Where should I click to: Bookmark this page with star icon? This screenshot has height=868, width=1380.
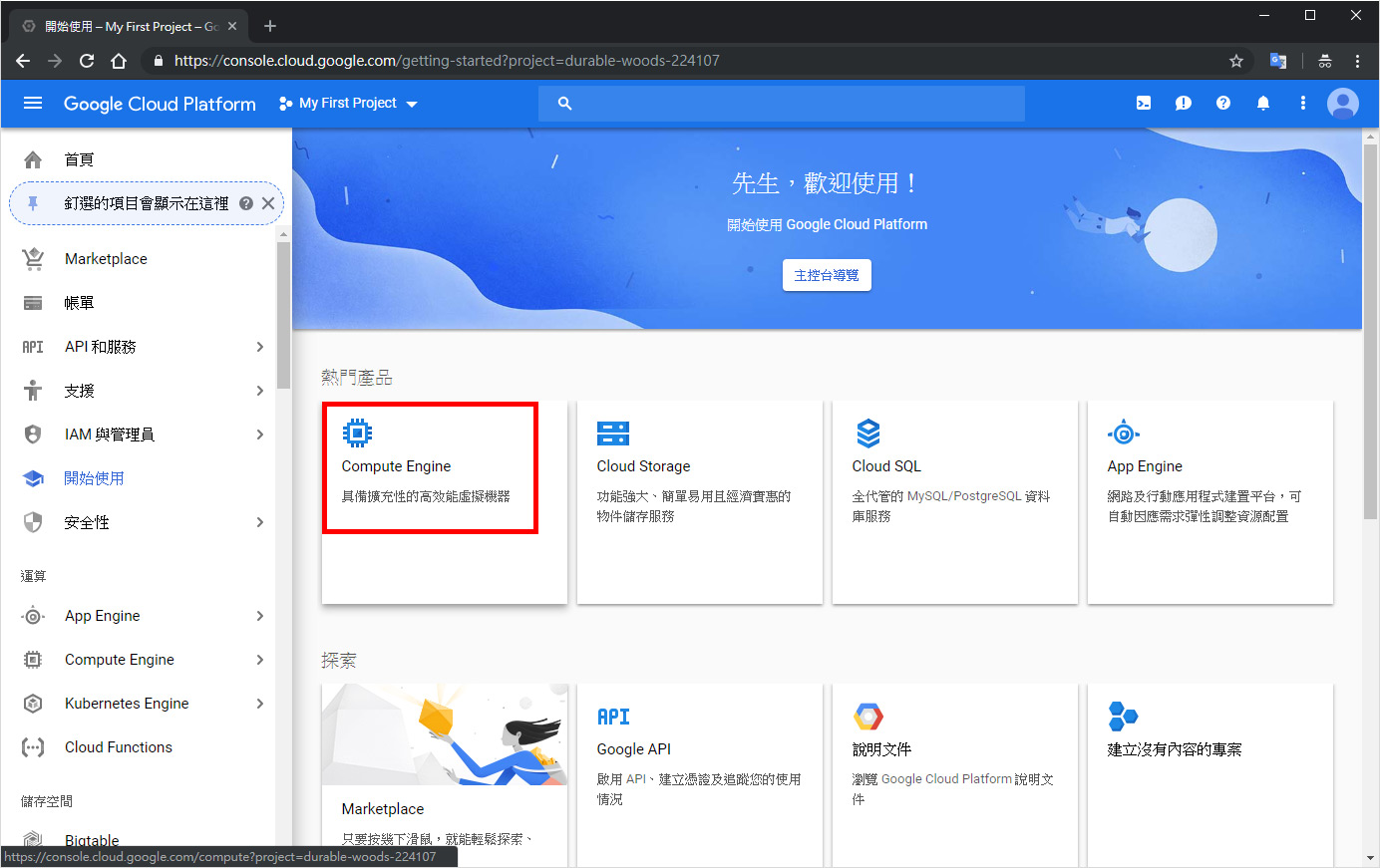coord(1236,61)
